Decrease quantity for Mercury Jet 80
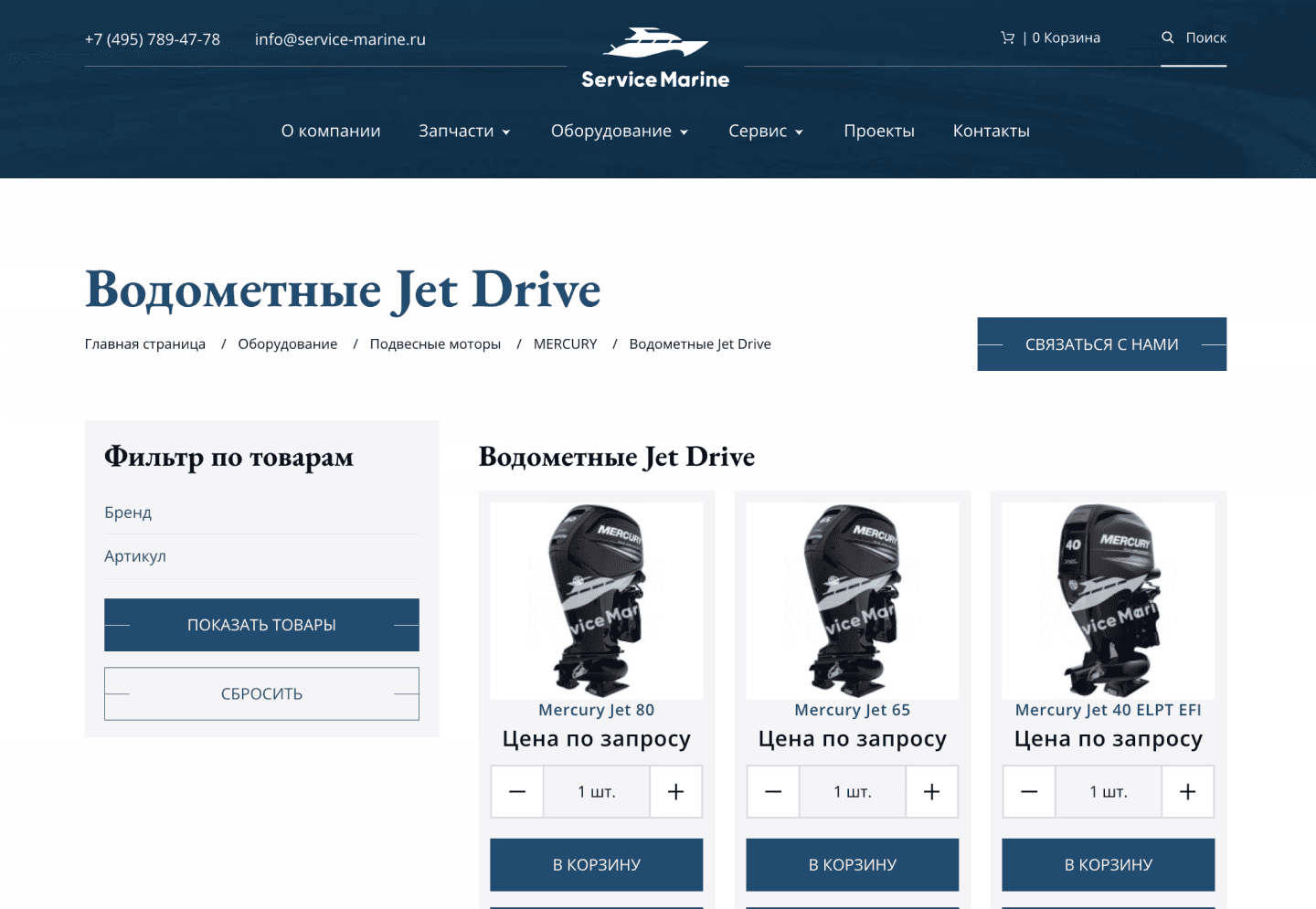Viewport: 1316px width, 909px height. 517,791
